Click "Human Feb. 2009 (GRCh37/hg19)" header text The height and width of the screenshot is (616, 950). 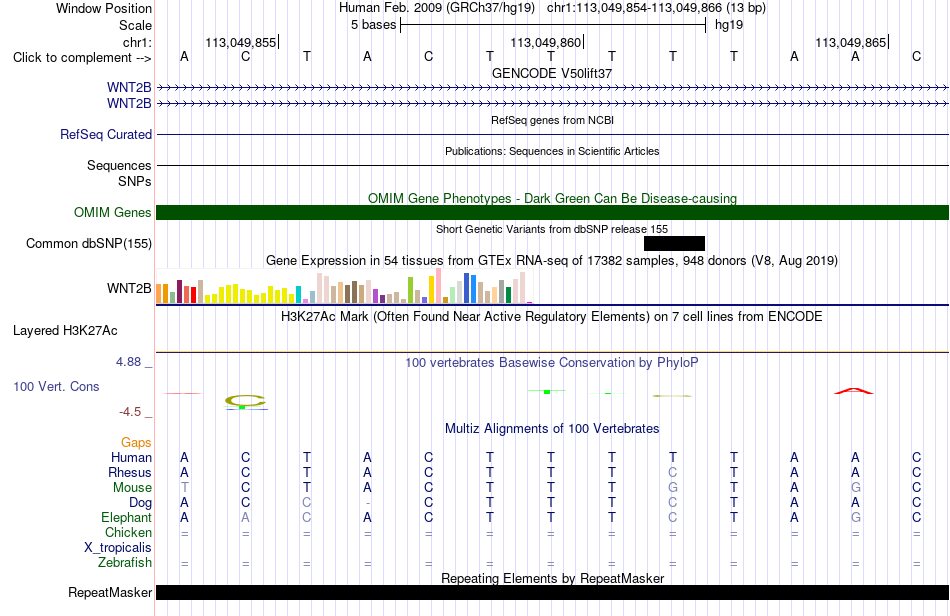pyautogui.click(x=437, y=8)
